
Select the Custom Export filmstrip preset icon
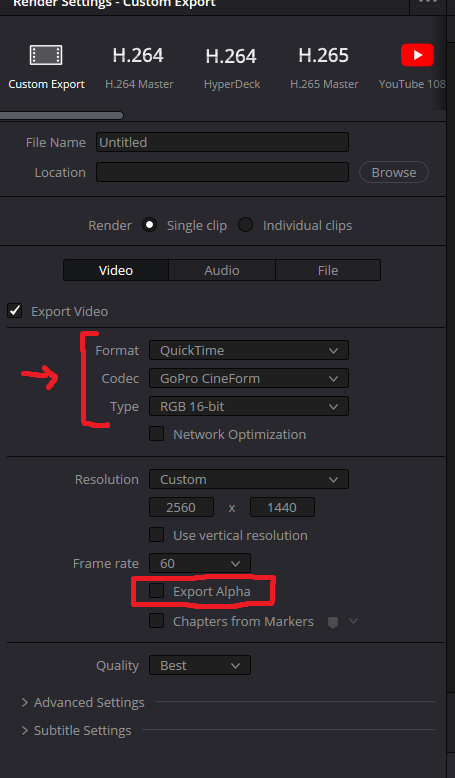point(46,55)
